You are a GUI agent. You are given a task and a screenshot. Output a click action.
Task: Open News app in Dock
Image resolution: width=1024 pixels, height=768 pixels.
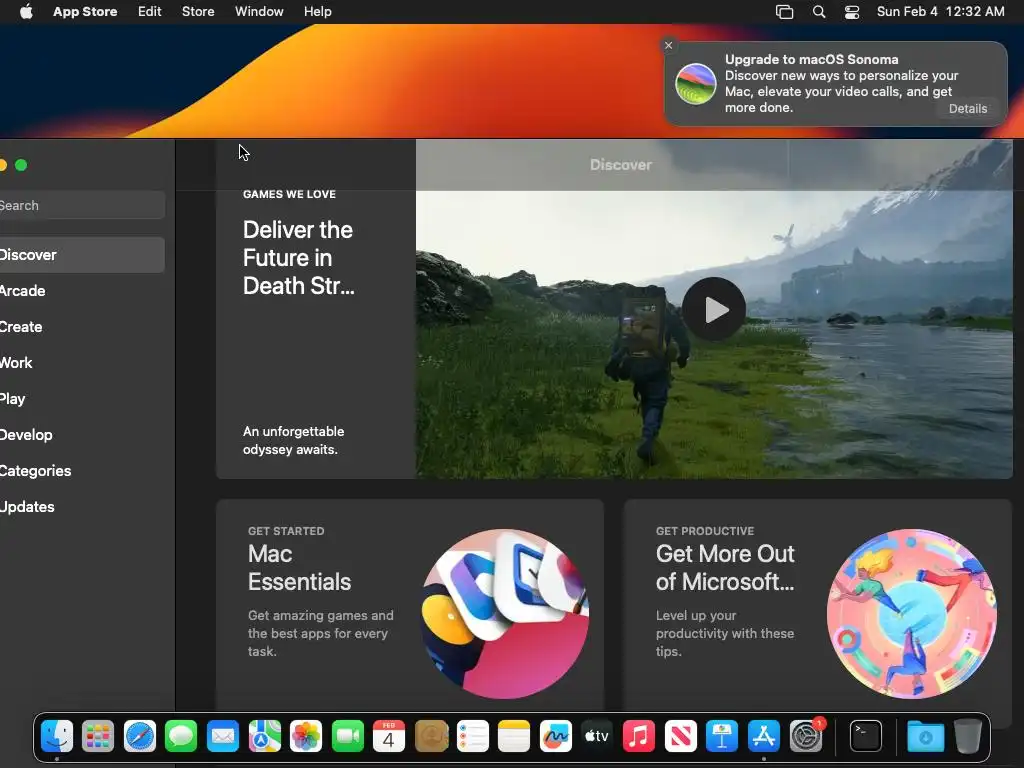click(x=680, y=737)
